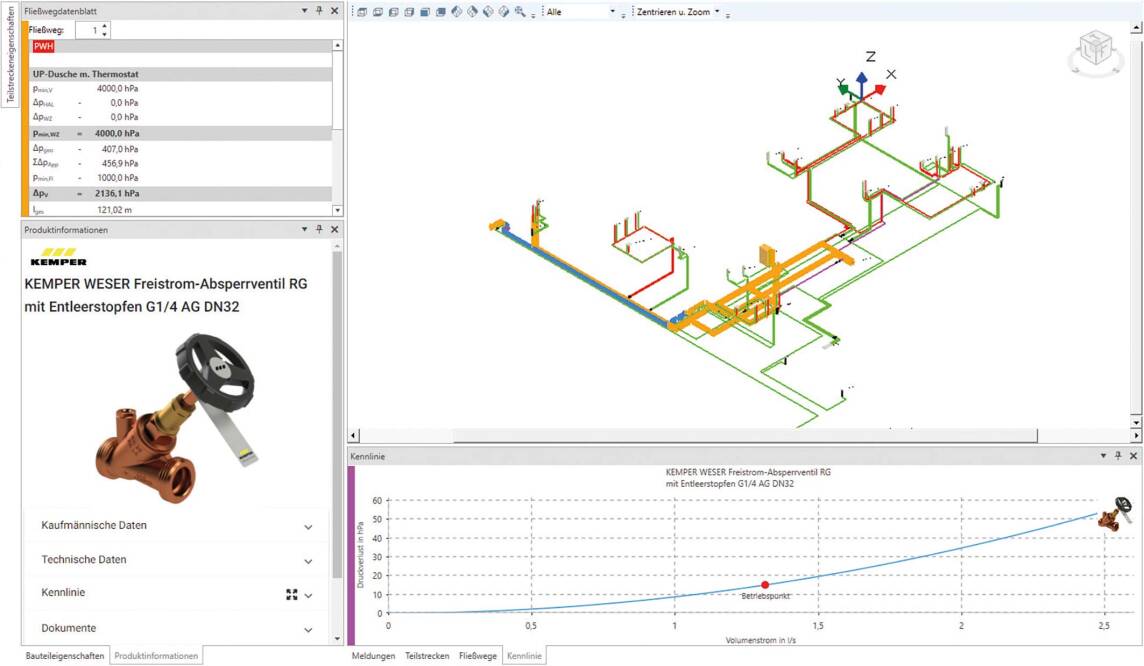Image resolution: width=1144 pixels, height=666 pixels.
Task: Click the red PWH label
Action: pyautogui.click(x=43, y=46)
